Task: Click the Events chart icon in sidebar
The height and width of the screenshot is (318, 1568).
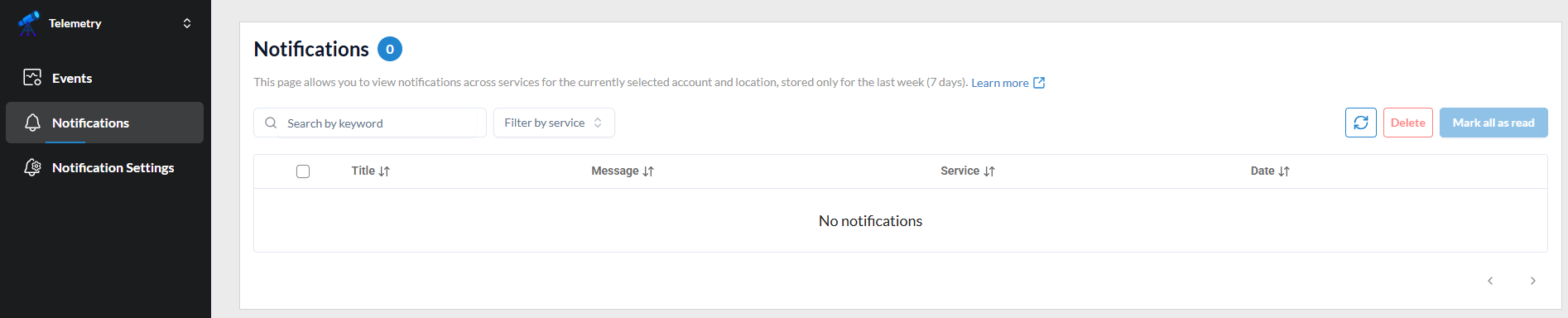Action: tap(32, 78)
